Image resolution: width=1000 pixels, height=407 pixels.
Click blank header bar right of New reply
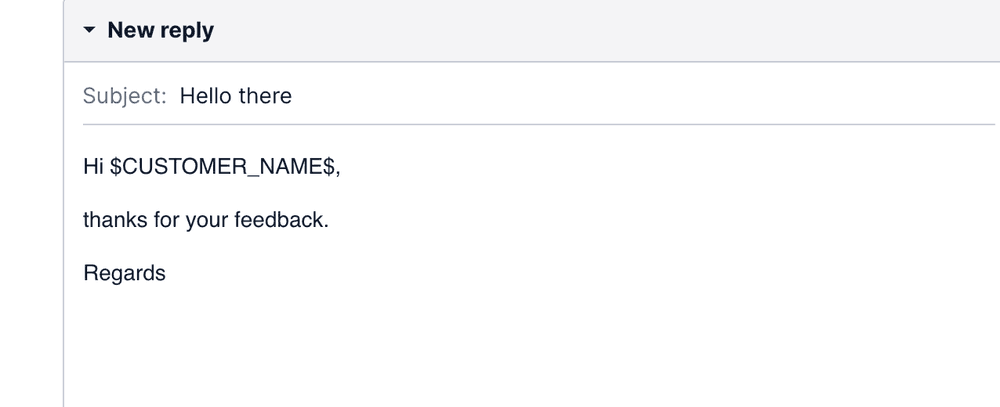coord(600,31)
